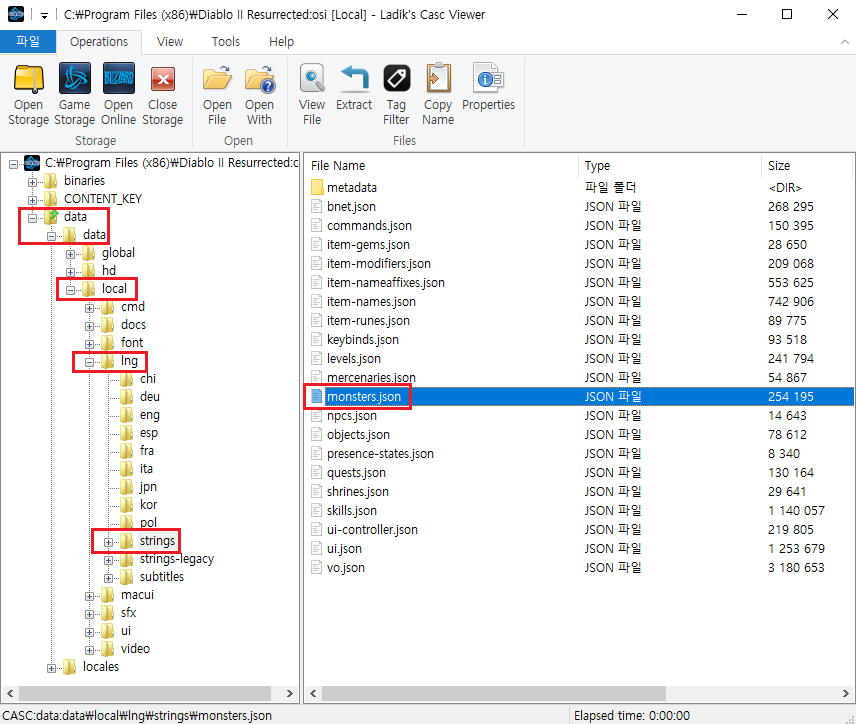Select the kor language folder
856x724 pixels.
[148, 505]
